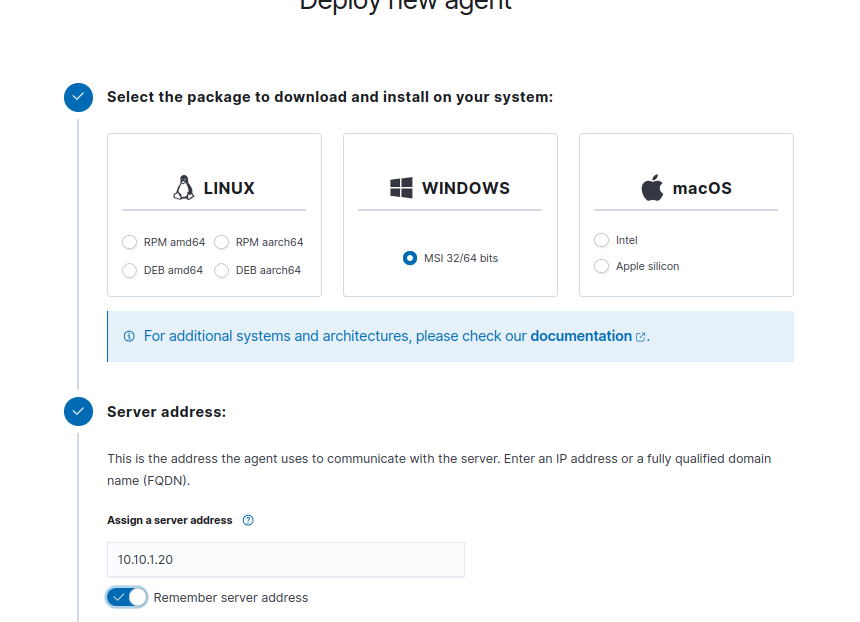Viewport: 860px width, 622px height.
Task: Click the Remember server address label
Action: 230,598
